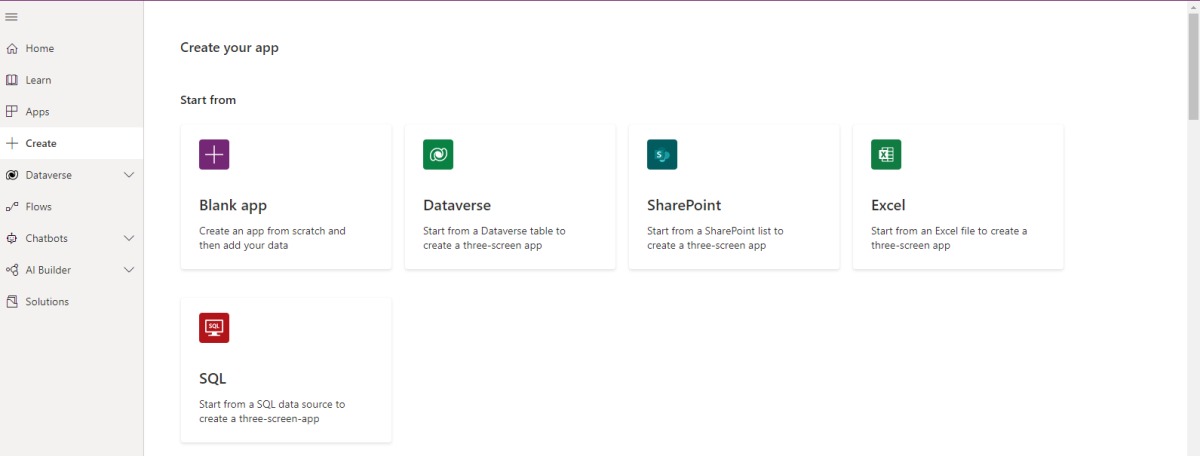Click the green Excel card icon
This screenshot has height=456, width=1200.
pyautogui.click(x=886, y=154)
